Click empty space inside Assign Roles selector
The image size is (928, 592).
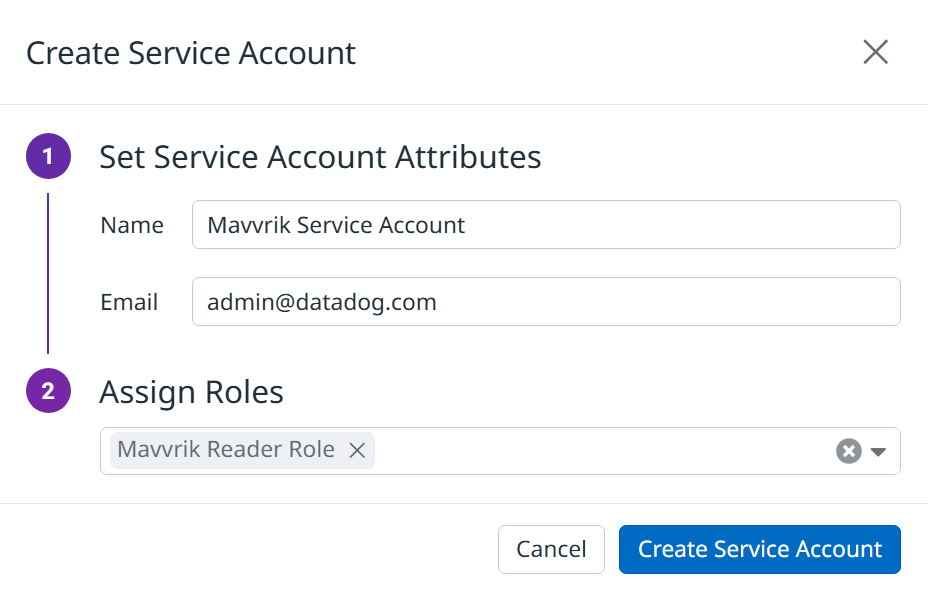(x=600, y=451)
